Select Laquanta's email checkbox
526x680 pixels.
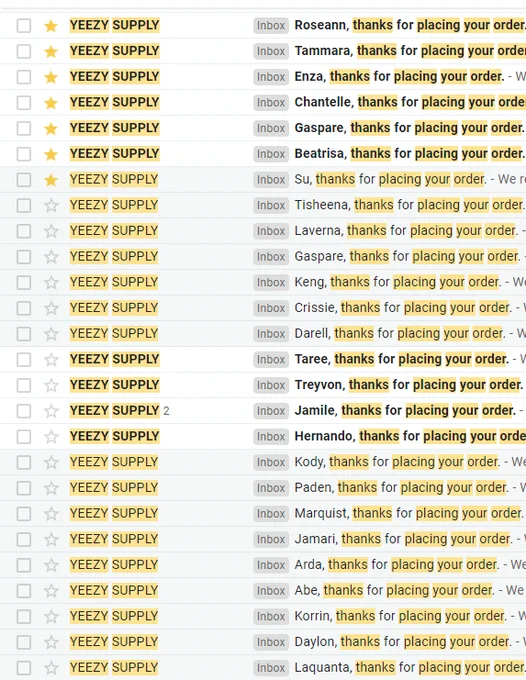point(24,668)
